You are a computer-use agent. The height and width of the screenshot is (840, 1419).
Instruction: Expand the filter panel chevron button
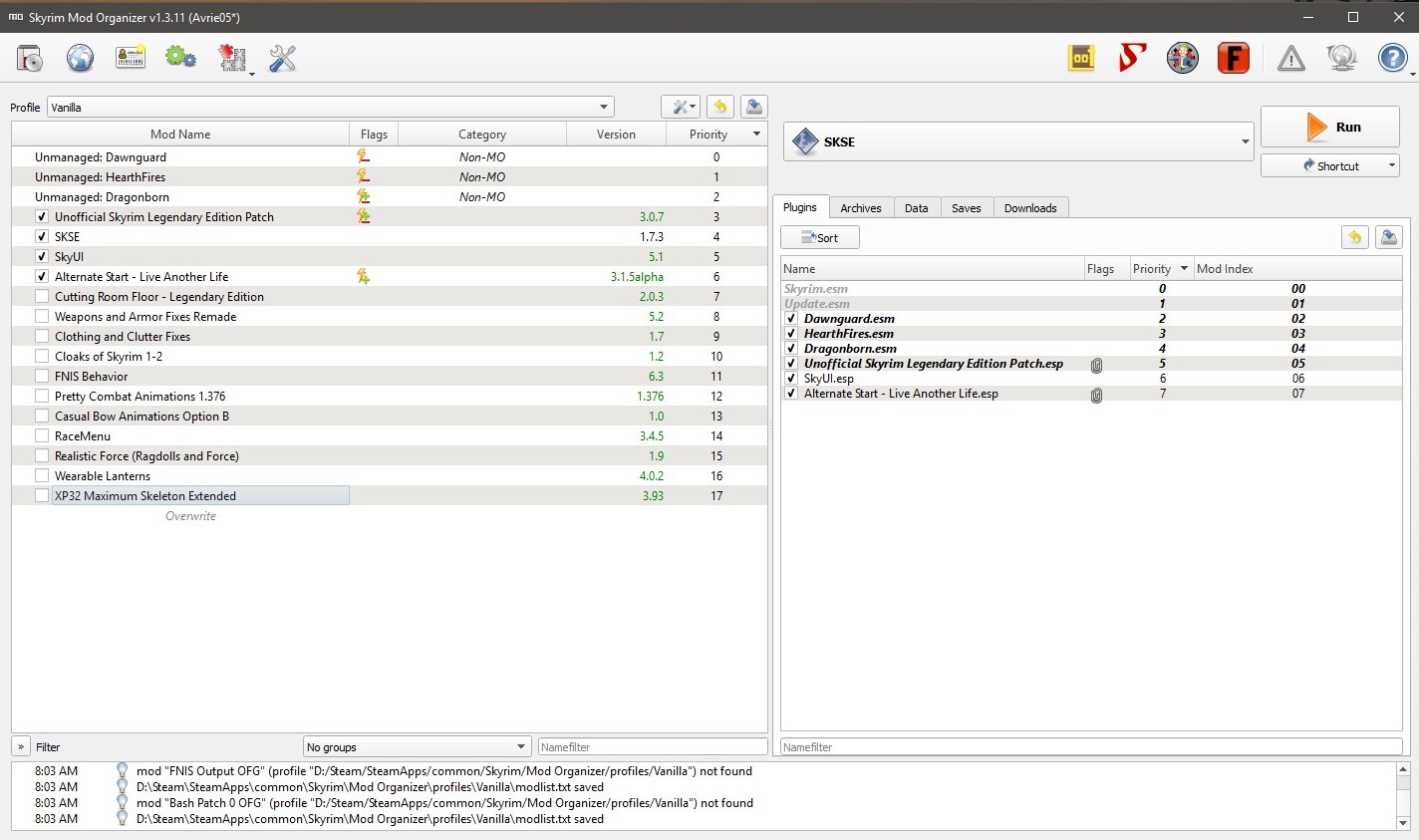coord(21,746)
